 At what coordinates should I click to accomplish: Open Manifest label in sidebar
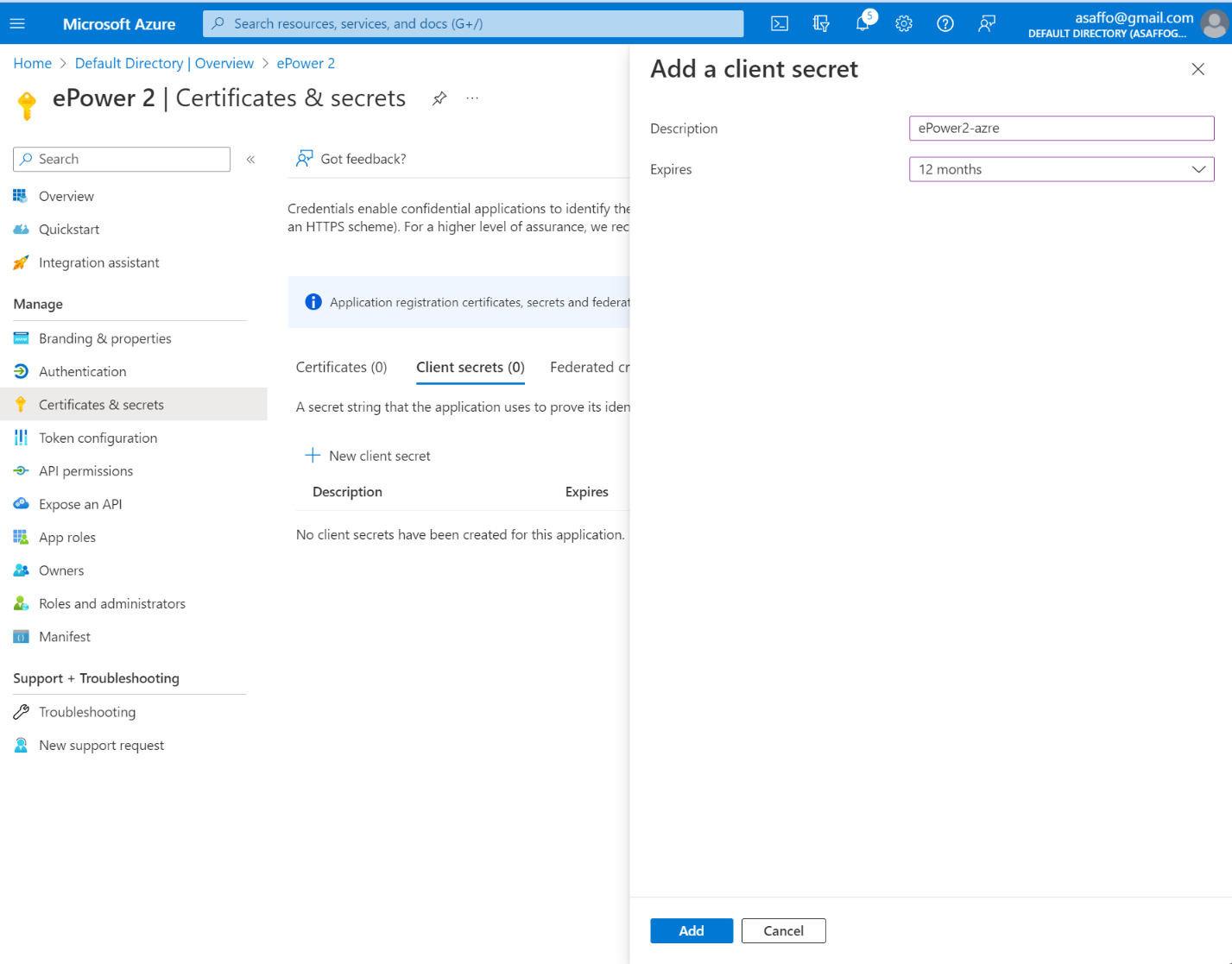point(65,637)
